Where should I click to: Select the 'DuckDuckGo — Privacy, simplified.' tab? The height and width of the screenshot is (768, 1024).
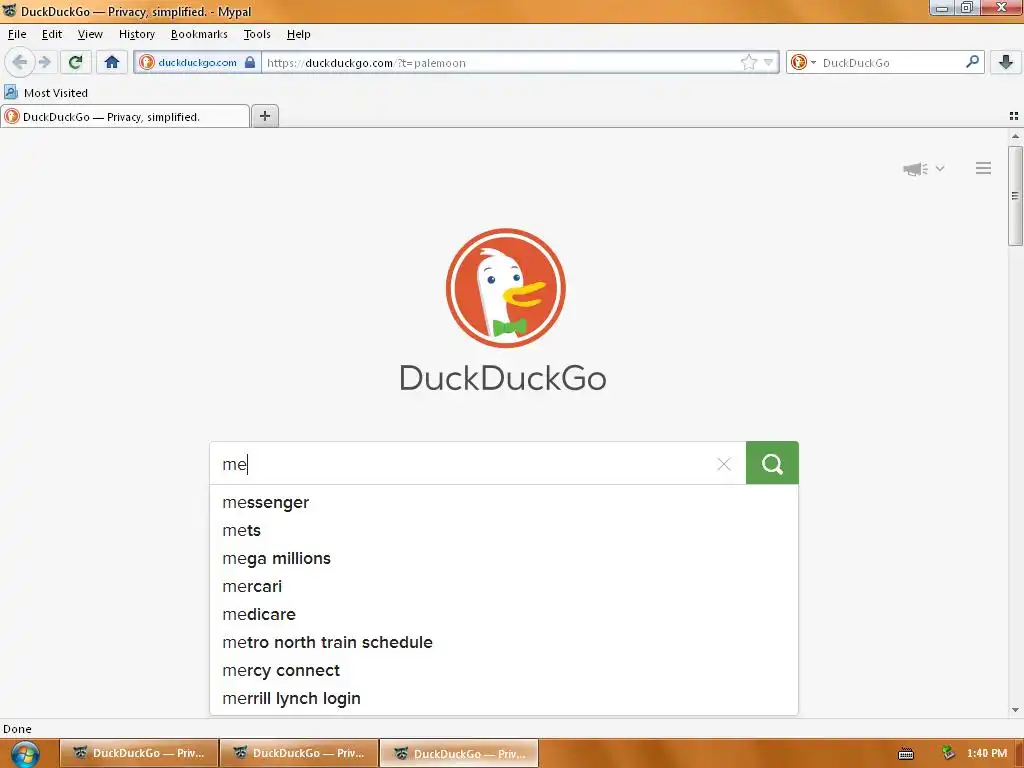pos(125,117)
